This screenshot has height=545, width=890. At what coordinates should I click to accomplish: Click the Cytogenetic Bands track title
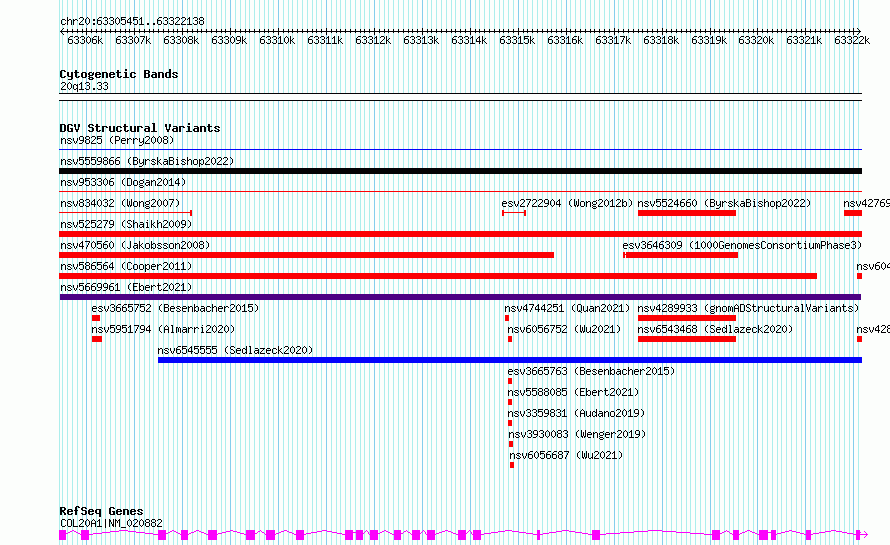pyautogui.click(x=119, y=74)
